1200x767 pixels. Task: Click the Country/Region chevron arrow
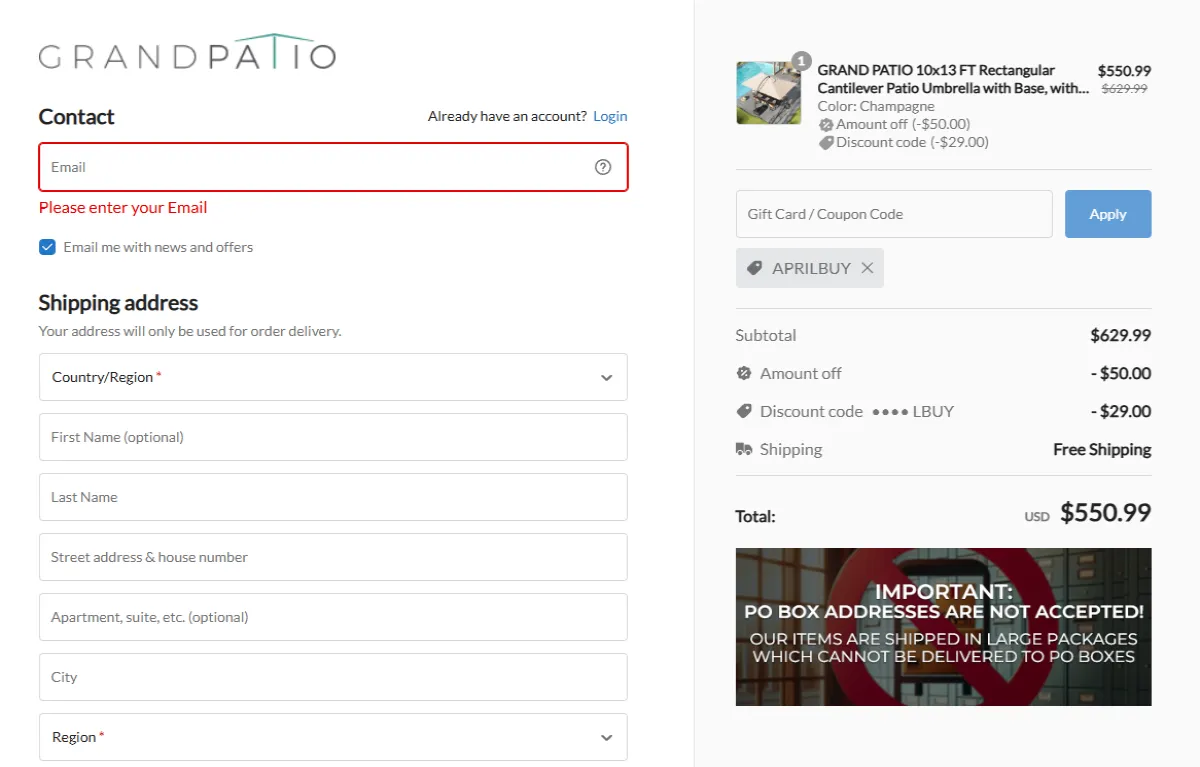pyautogui.click(x=606, y=378)
